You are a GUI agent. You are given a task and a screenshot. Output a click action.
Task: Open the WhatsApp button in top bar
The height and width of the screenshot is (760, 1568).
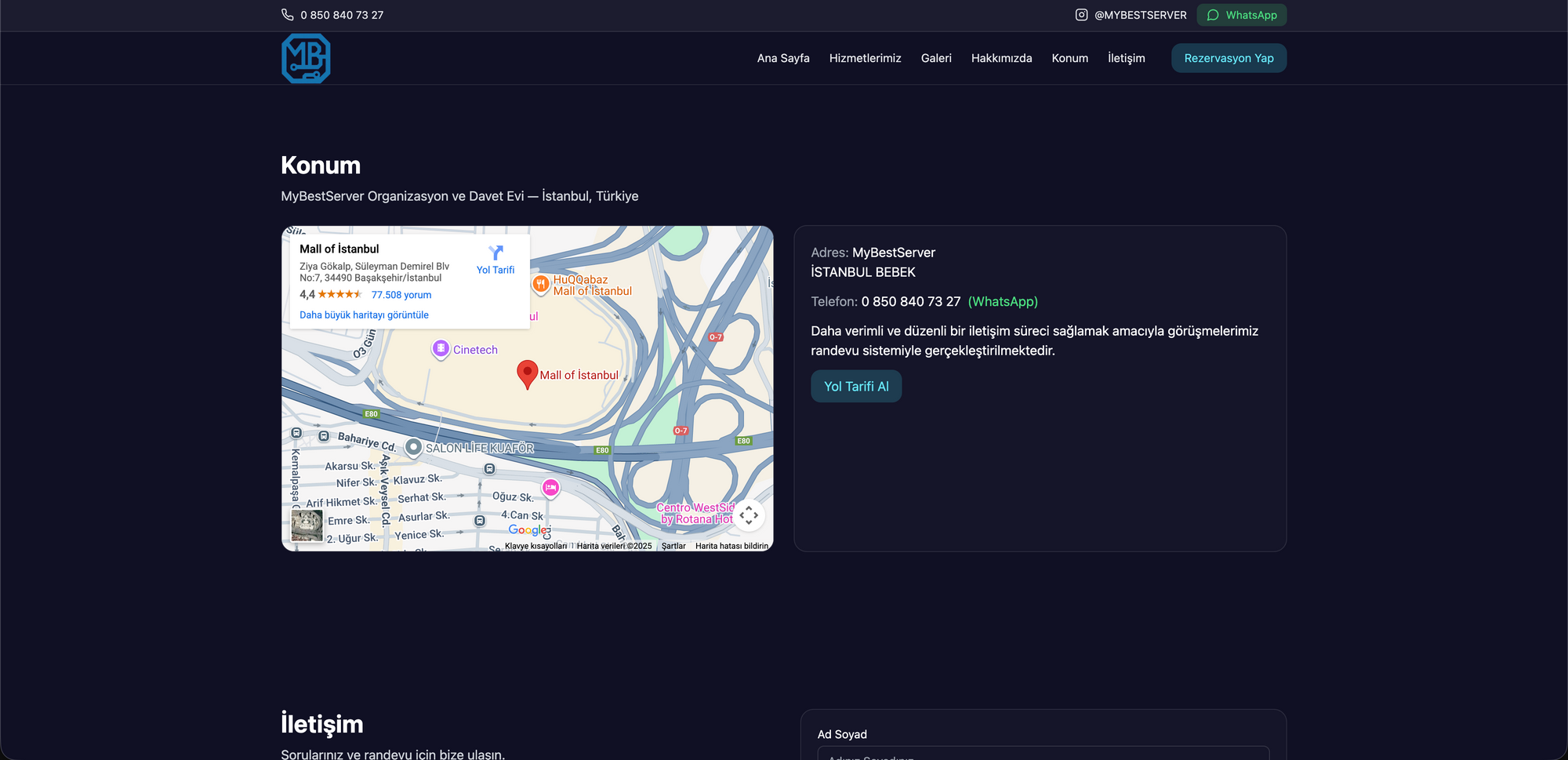[1241, 15]
